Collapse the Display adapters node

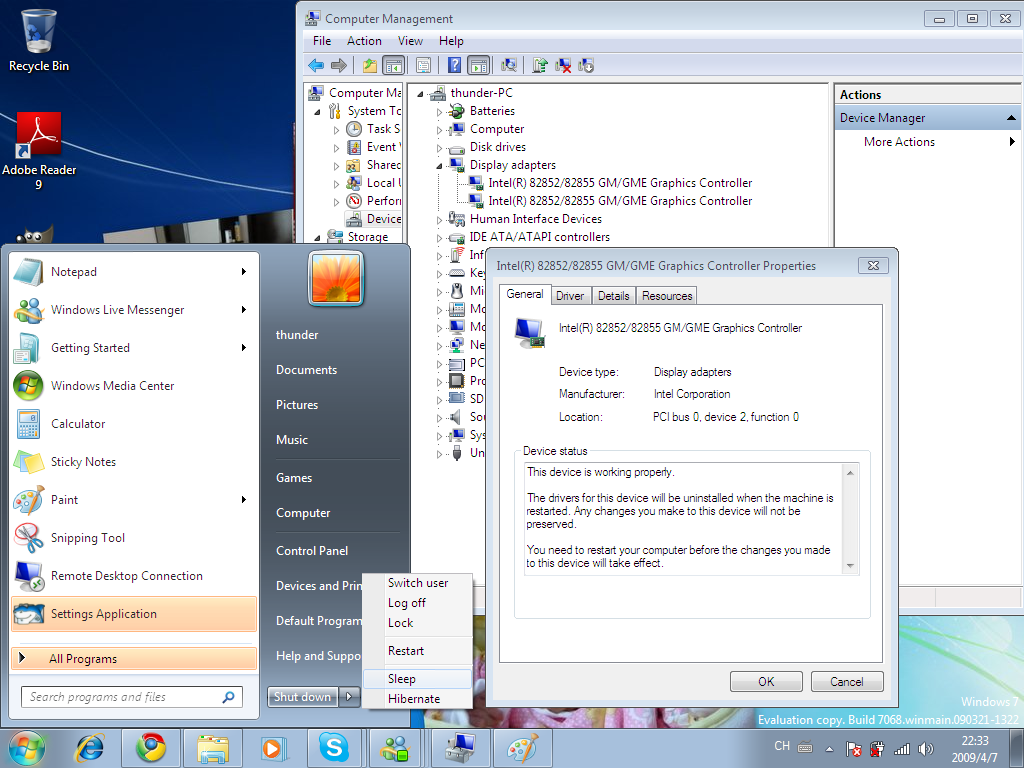(x=440, y=165)
